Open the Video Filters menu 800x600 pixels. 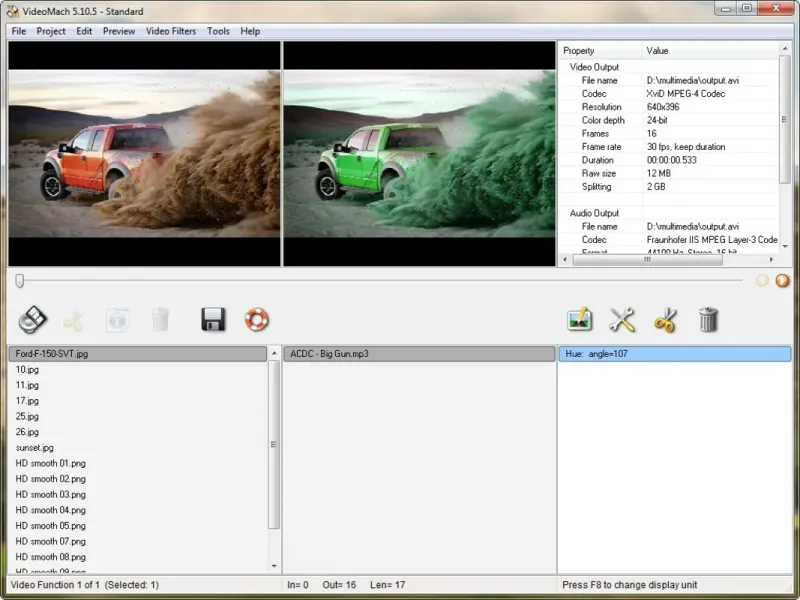pos(171,31)
